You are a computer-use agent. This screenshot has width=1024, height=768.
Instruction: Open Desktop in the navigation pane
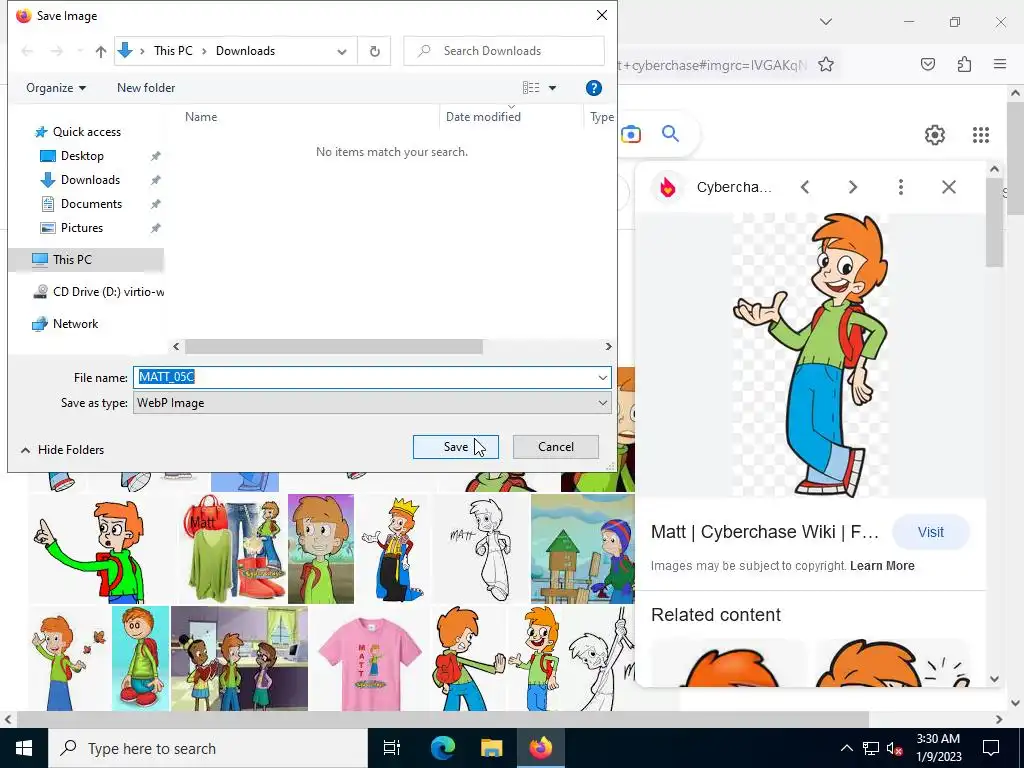tap(82, 156)
